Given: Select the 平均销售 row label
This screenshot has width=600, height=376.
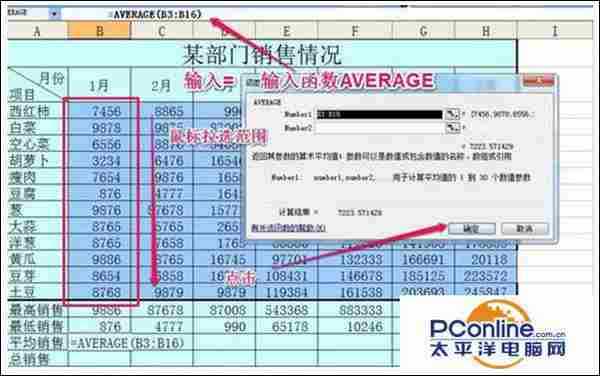Looking at the screenshot, I should click(38, 343).
